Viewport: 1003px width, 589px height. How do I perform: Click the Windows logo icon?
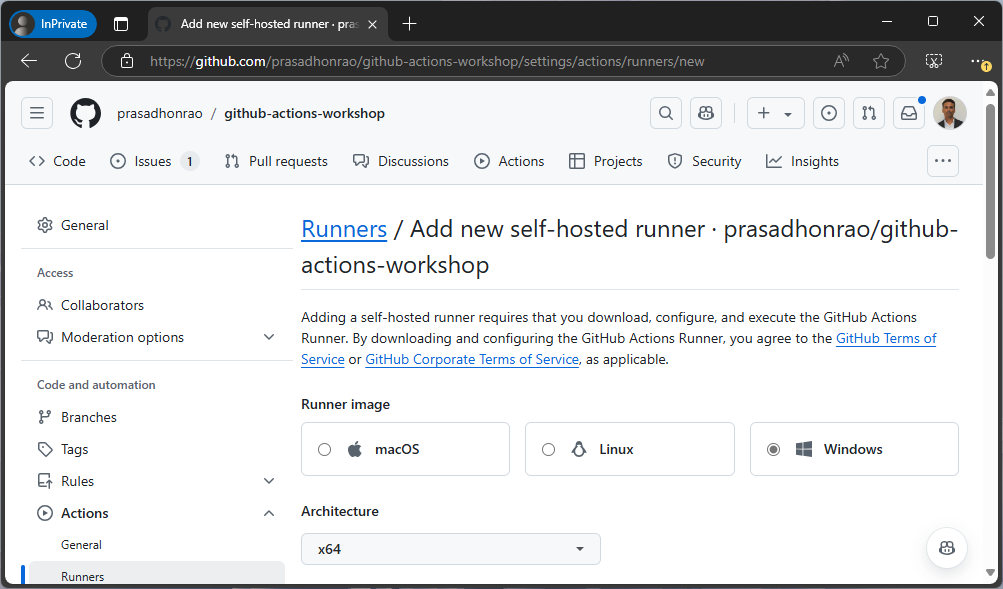[x=804, y=449]
